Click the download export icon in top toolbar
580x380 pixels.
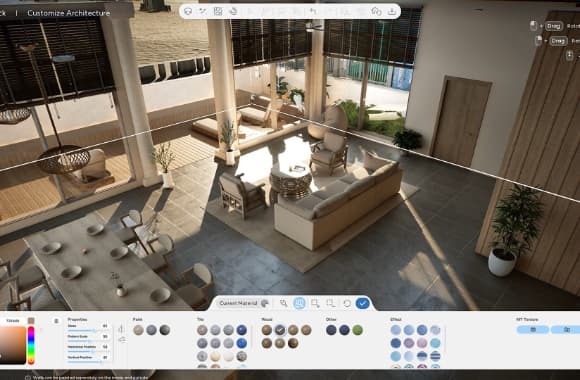pyautogui.click(x=392, y=11)
